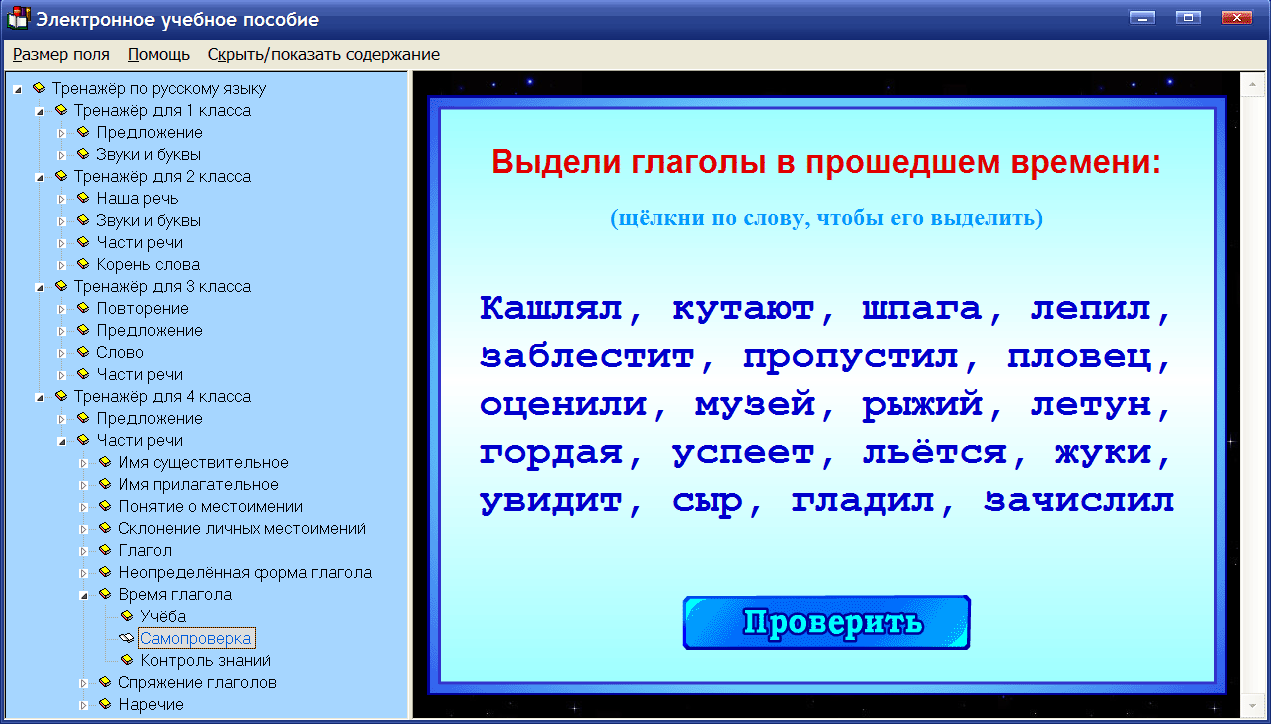Open the Помощь menu
The width and height of the screenshot is (1271, 724).
point(159,55)
